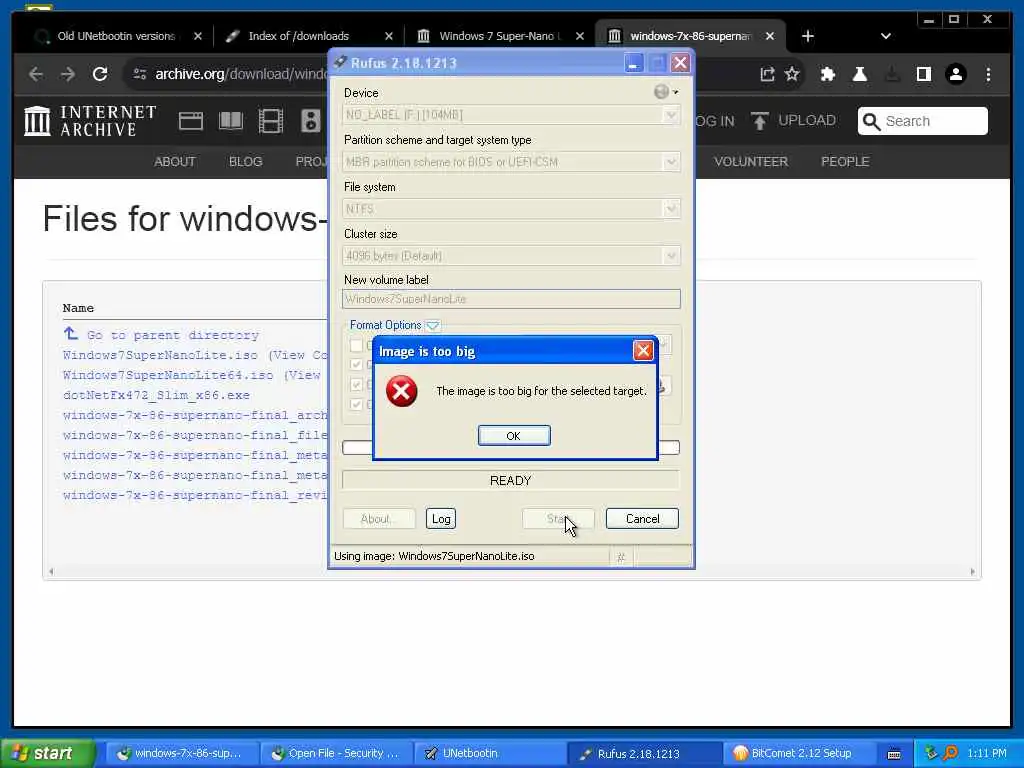Click the Internet Archive search box
Viewport: 1024px width, 768px height.
922,121
